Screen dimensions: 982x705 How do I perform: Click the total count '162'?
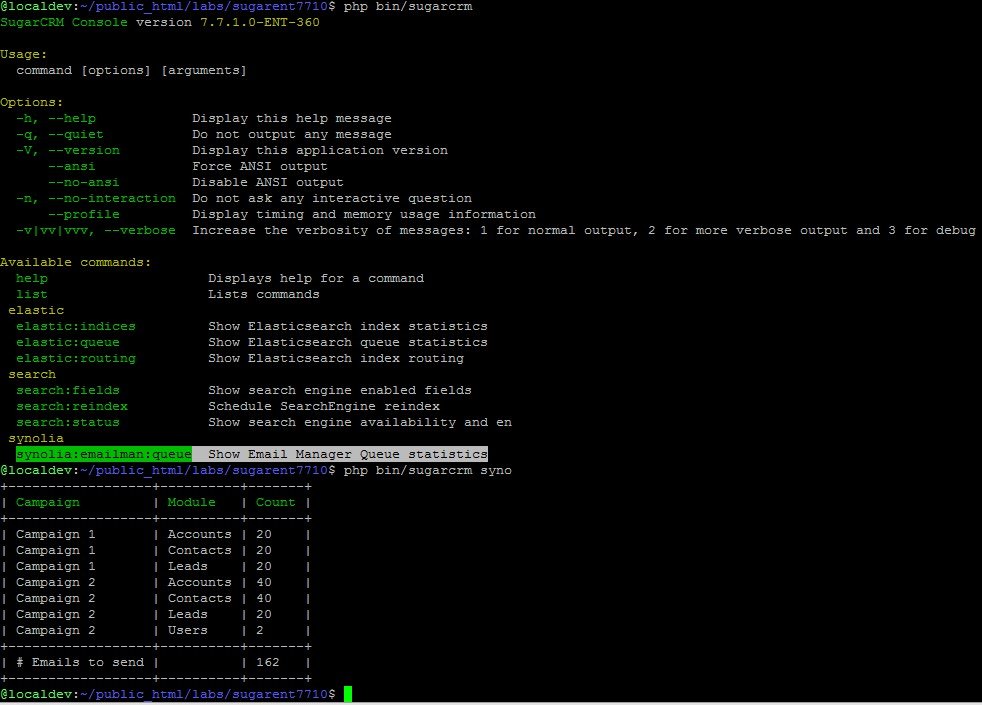click(x=267, y=662)
